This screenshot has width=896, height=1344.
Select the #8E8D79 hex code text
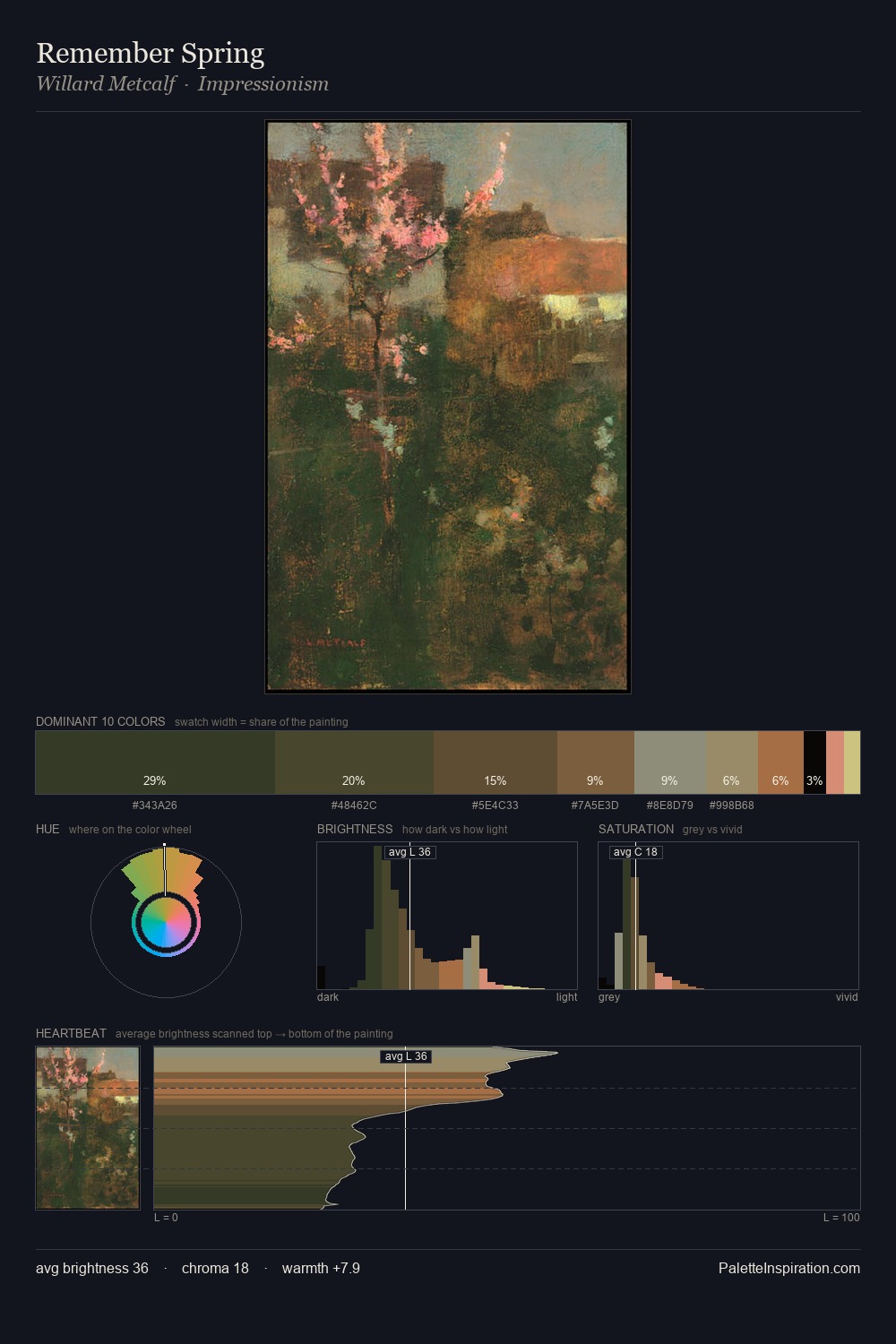click(670, 806)
